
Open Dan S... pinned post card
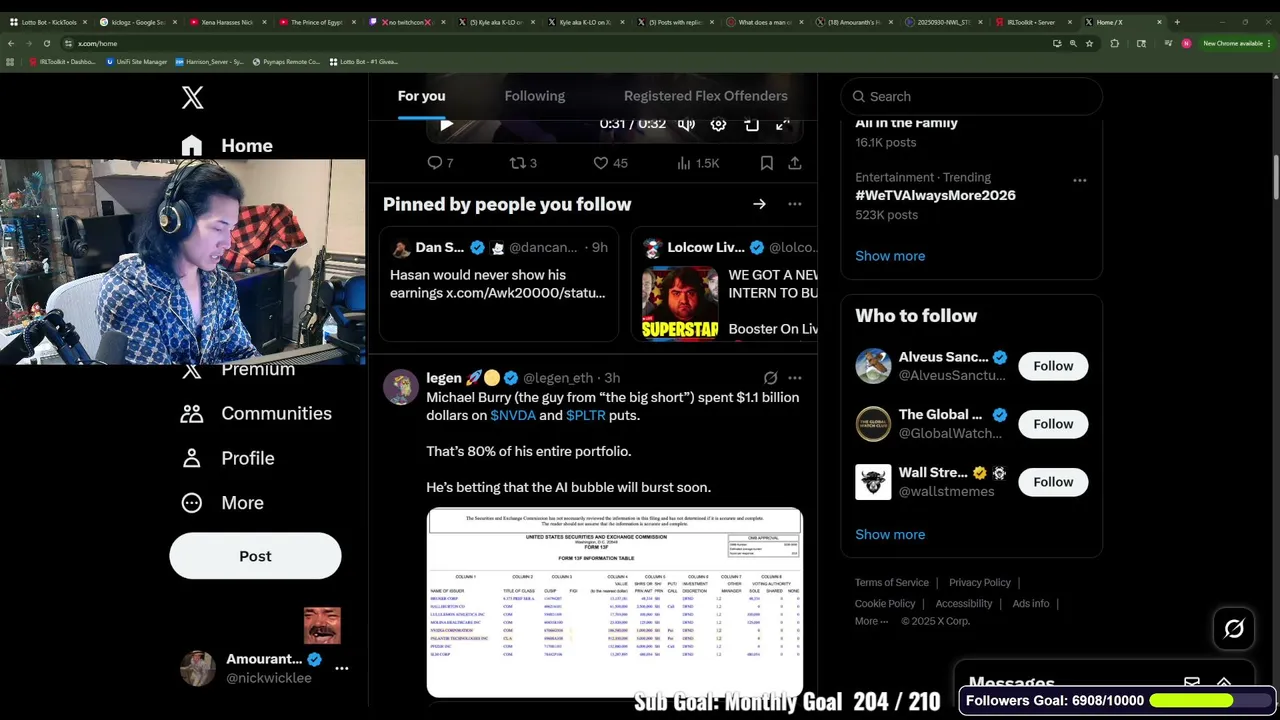(x=499, y=284)
